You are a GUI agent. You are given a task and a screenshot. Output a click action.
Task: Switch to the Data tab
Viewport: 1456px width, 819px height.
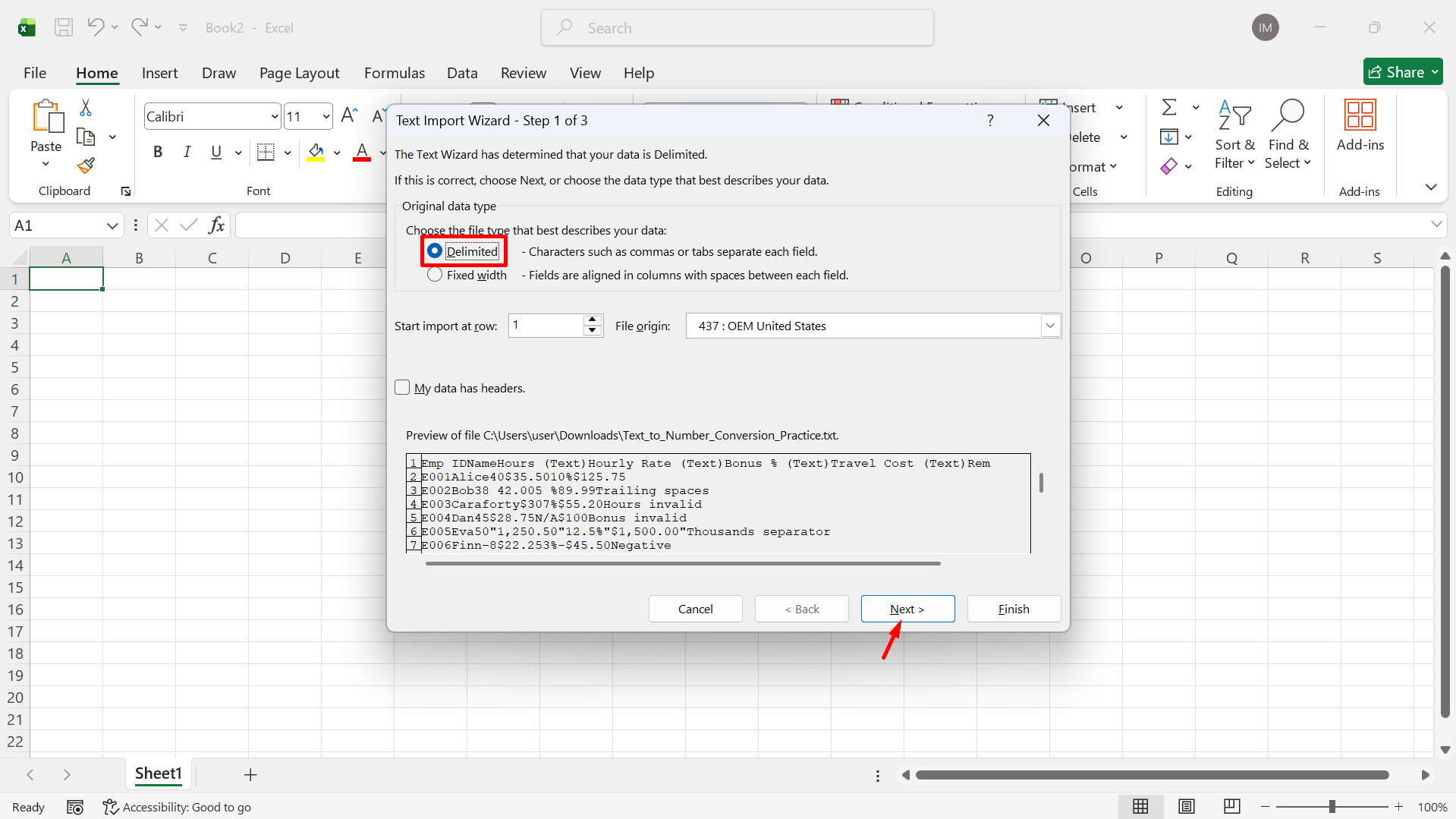462,73
